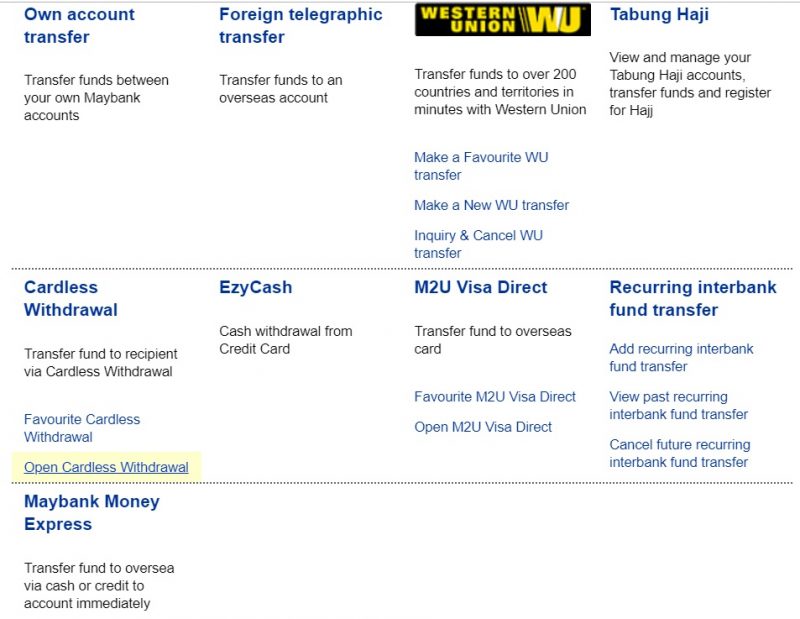
Task: Open the M2U Visa Direct heading
Action: point(481,287)
